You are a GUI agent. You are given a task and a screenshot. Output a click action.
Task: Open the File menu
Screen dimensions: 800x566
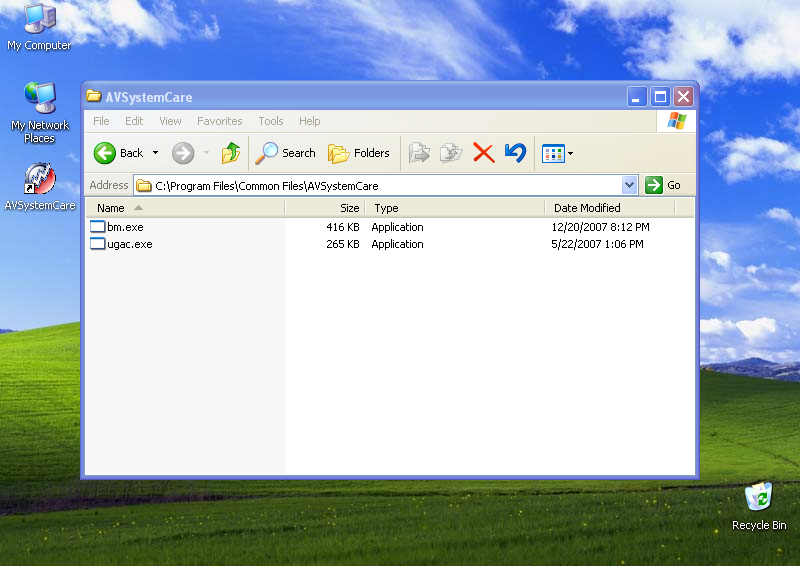click(101, 121)
